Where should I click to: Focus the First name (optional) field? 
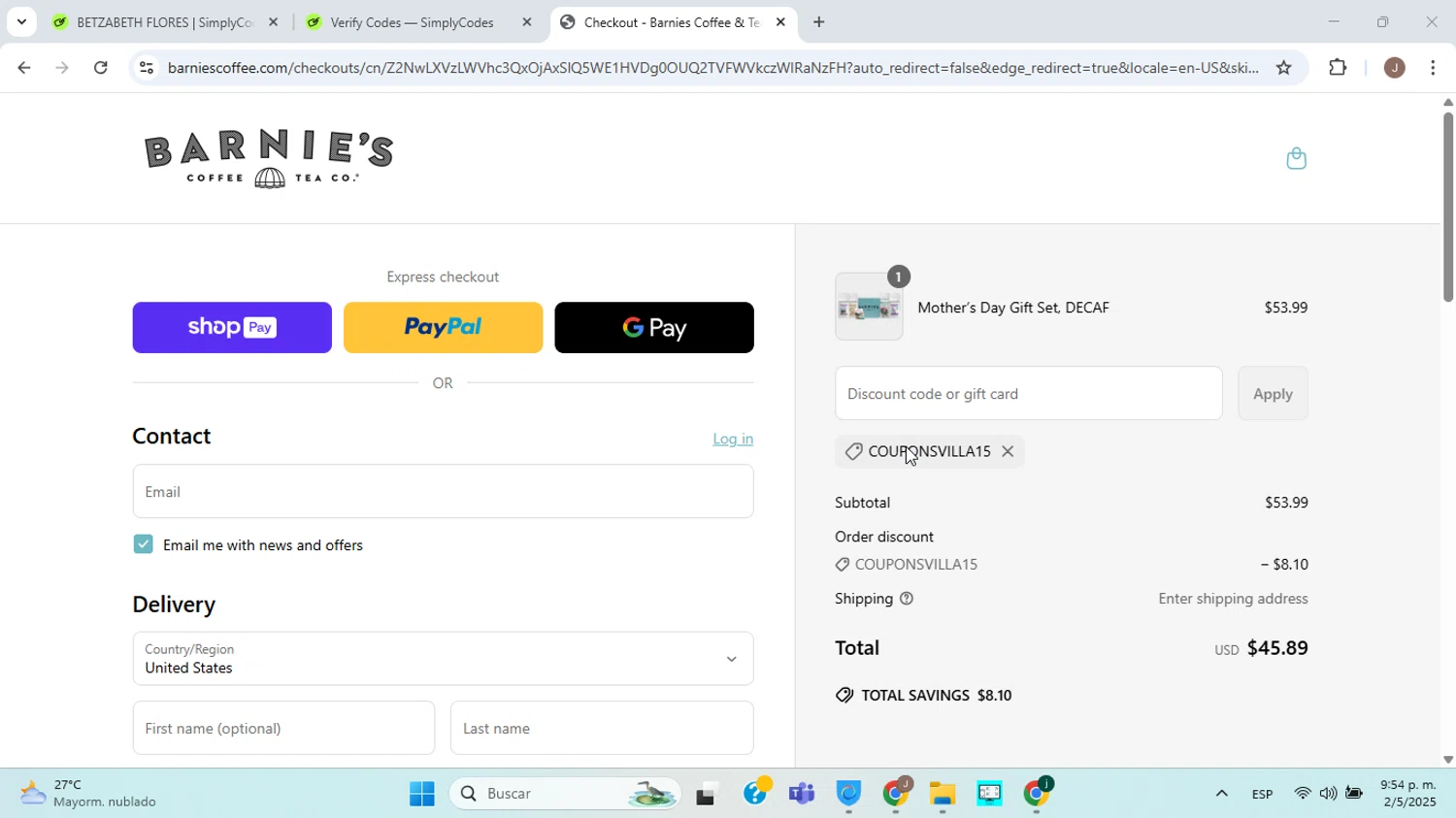click(283, 728)
